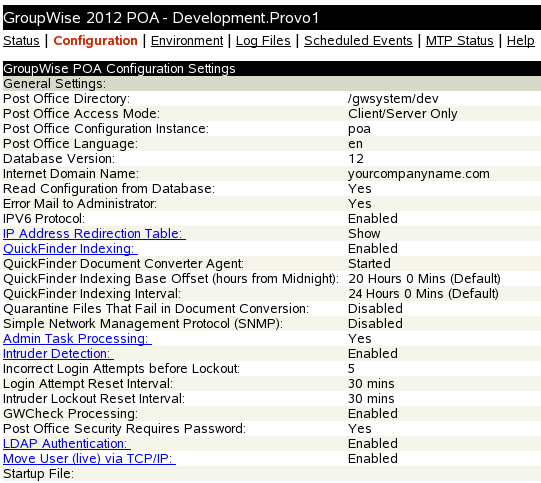The width and height of the screenshot is (541, 483).
Task: Open the Environment page
Action: click(x=187, y=41)
